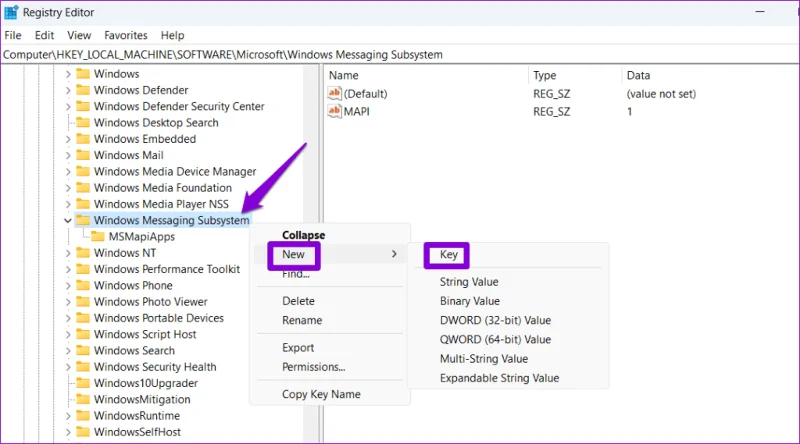The height and width of the screenshot is (444, 800).
Task: Click the Windows Mail folder icon
Action: (83, 155)
